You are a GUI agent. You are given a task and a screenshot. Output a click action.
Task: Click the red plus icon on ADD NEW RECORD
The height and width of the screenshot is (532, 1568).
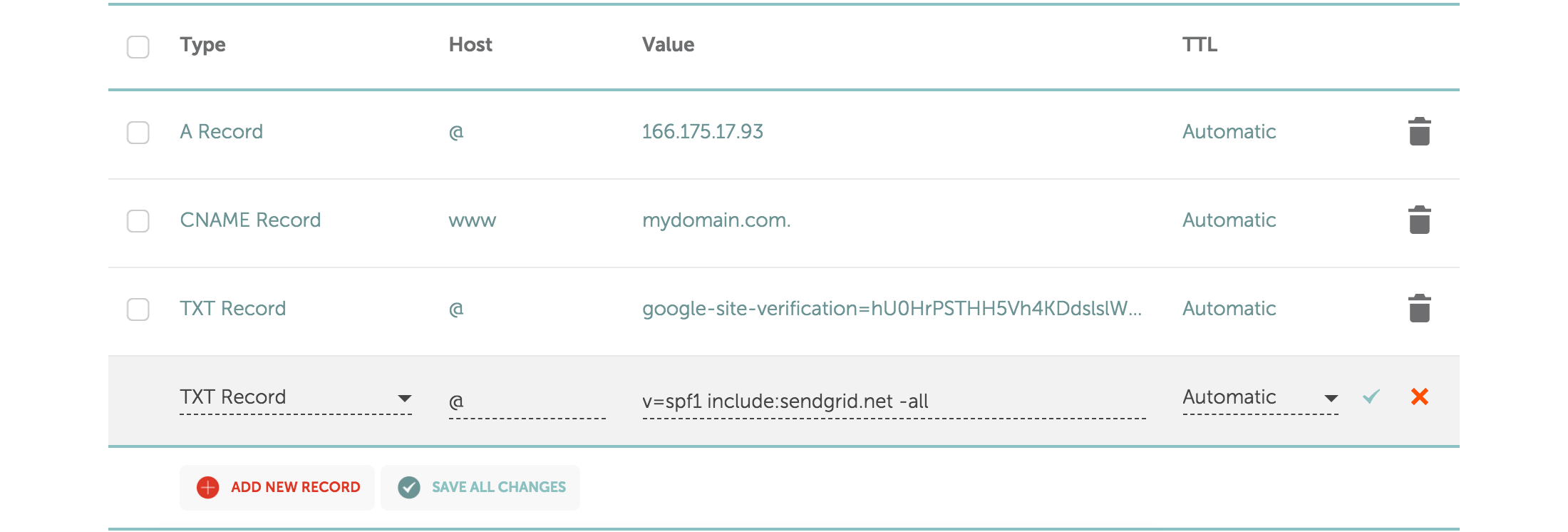[x=206, y=487]
